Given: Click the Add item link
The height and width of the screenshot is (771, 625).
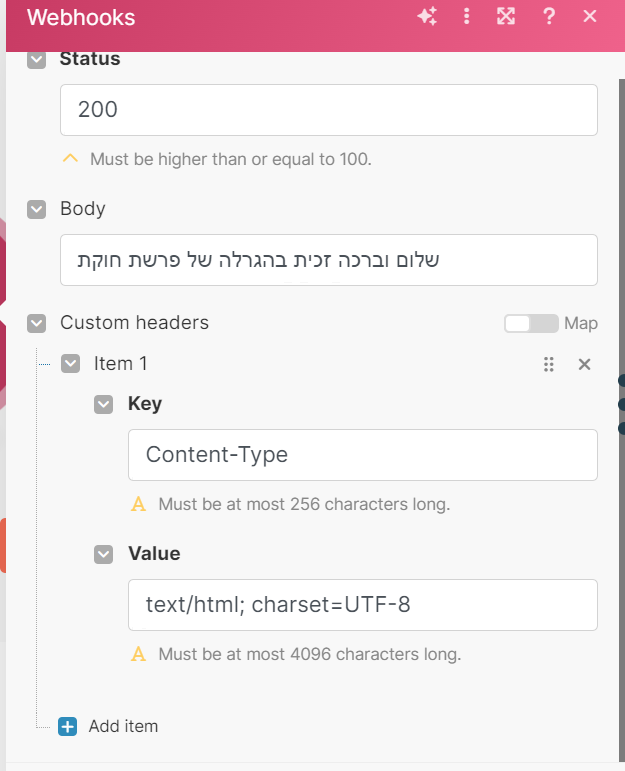Looking at the screenshot, I should click(x=123, y=726).
